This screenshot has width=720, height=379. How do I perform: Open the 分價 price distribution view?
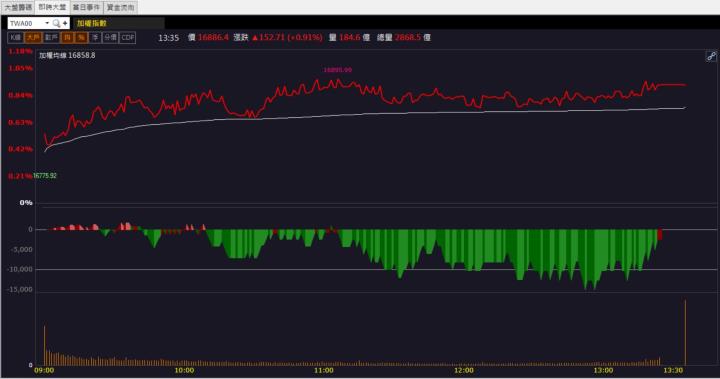[x=111, y=38]
